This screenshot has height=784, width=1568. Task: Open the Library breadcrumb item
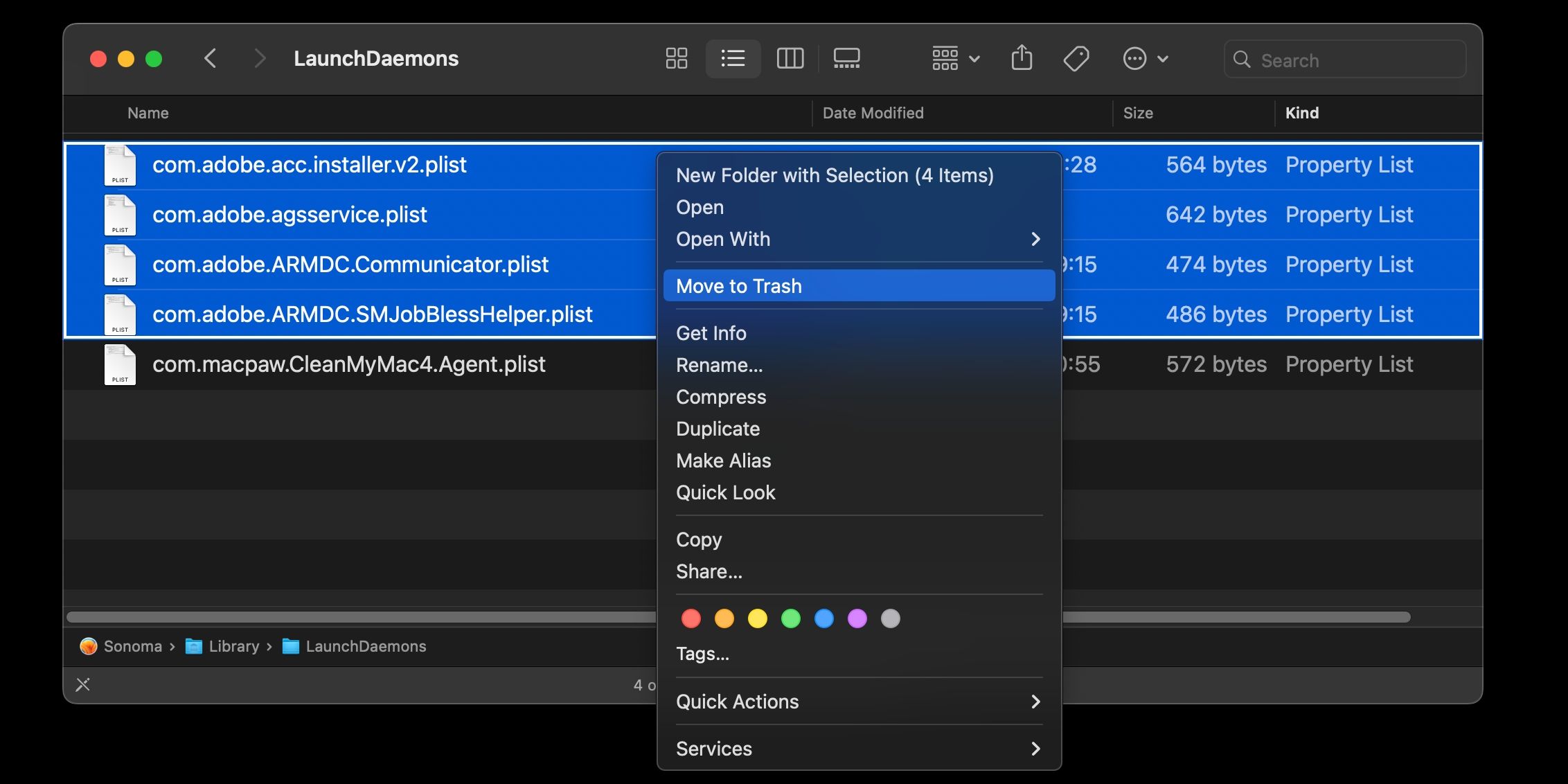coord(233,646)
